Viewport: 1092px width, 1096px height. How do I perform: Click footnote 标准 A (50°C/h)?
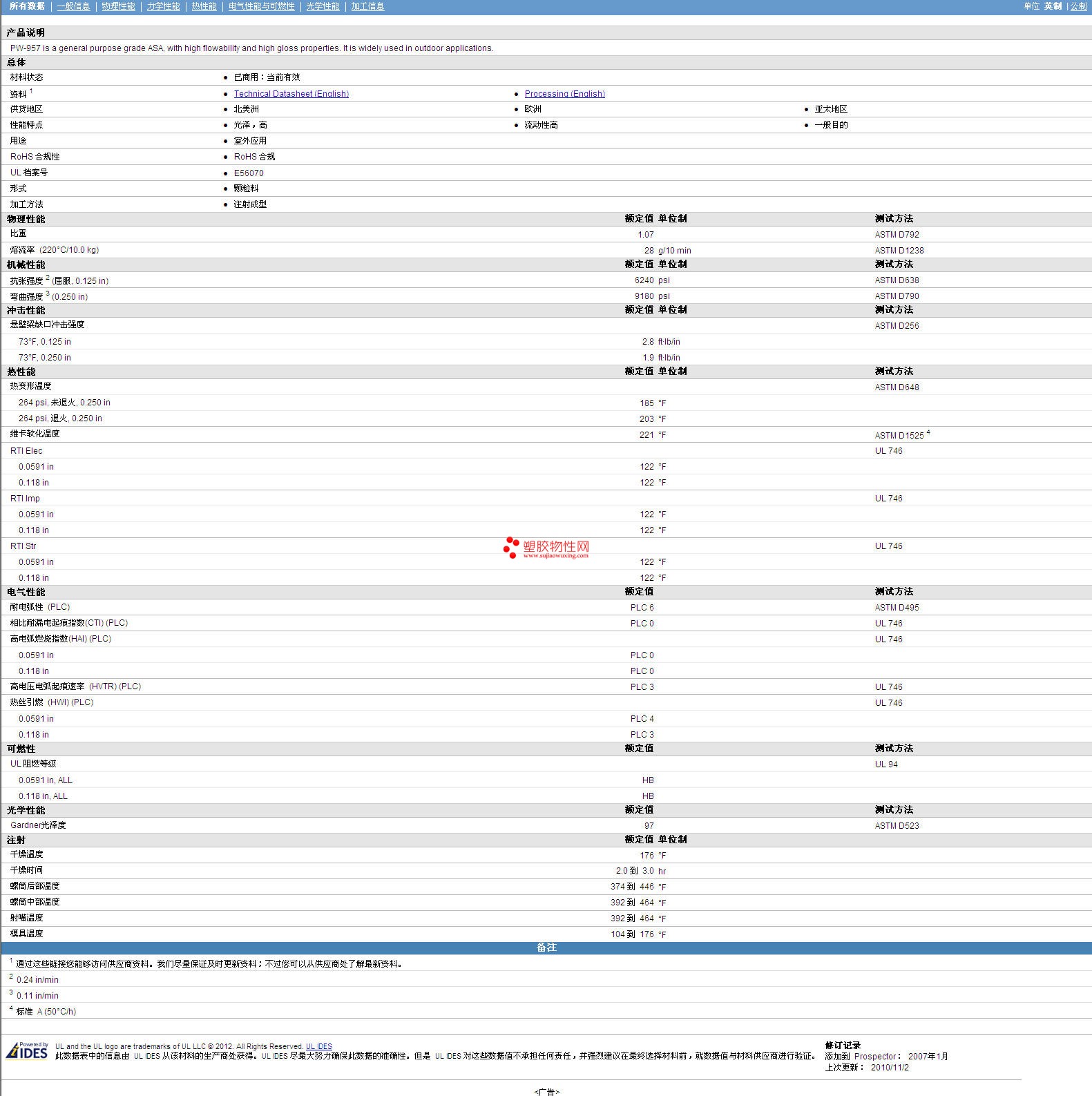[46, 1012]
